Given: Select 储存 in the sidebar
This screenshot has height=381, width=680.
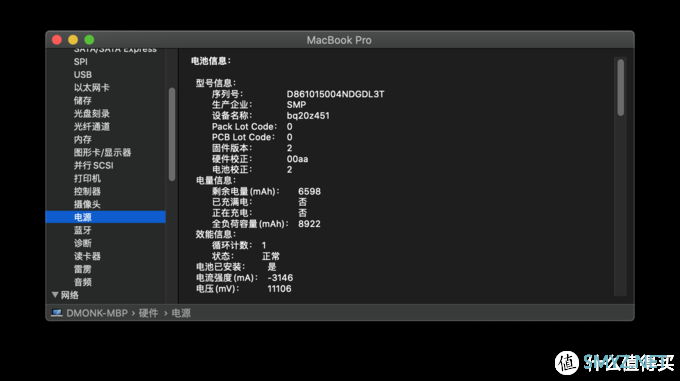Looking at the screenshot, I should [x=82, y=101].
